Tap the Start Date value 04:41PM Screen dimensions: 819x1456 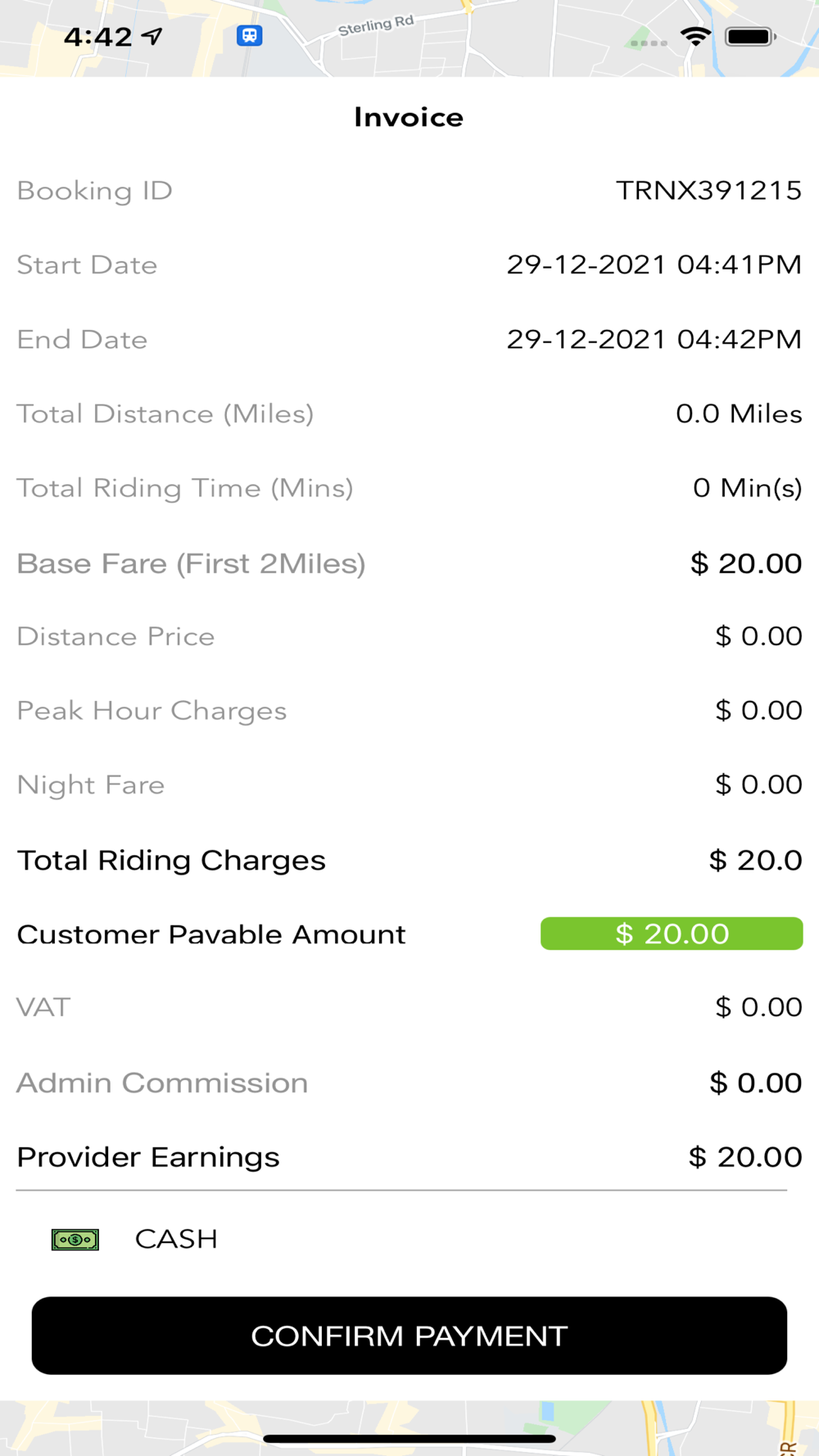coord(654,265)
